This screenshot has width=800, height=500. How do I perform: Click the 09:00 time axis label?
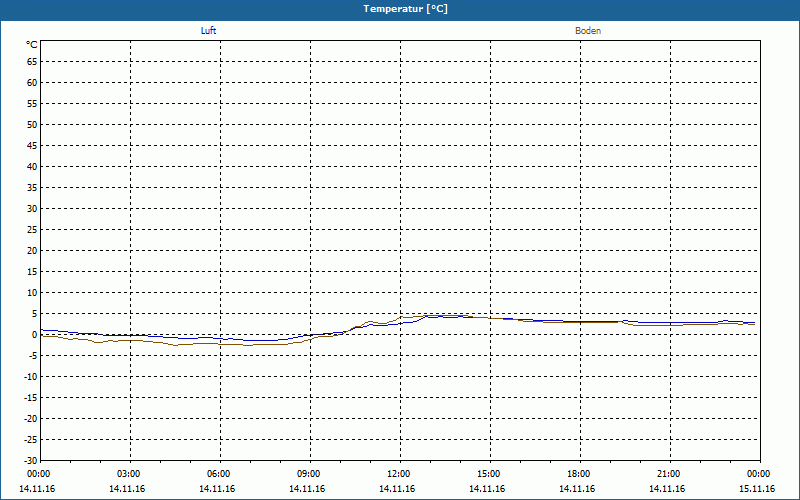coord(309,474)
